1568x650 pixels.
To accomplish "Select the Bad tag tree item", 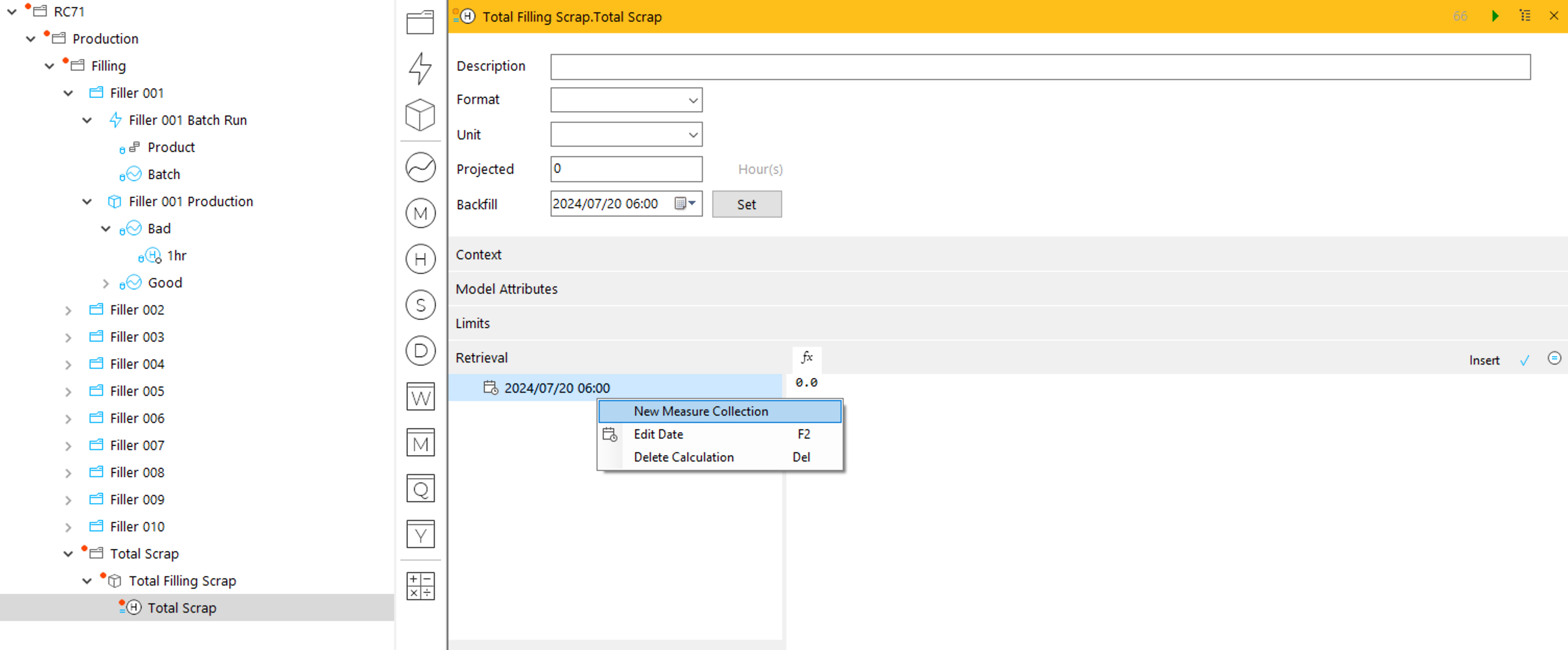I will [159, 228].
